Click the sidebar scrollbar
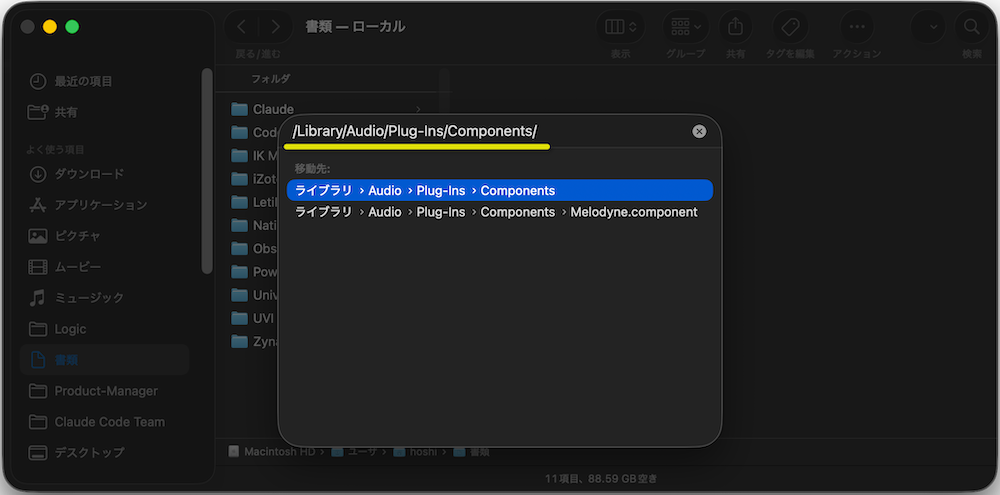 click(207, 171)
